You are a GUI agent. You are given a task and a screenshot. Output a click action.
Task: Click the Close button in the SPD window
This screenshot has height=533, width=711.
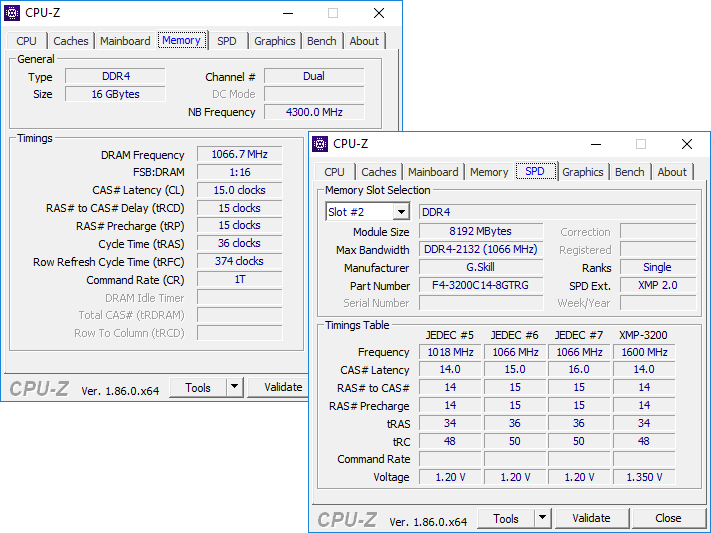pyautogui.click(x=668, y=518)
